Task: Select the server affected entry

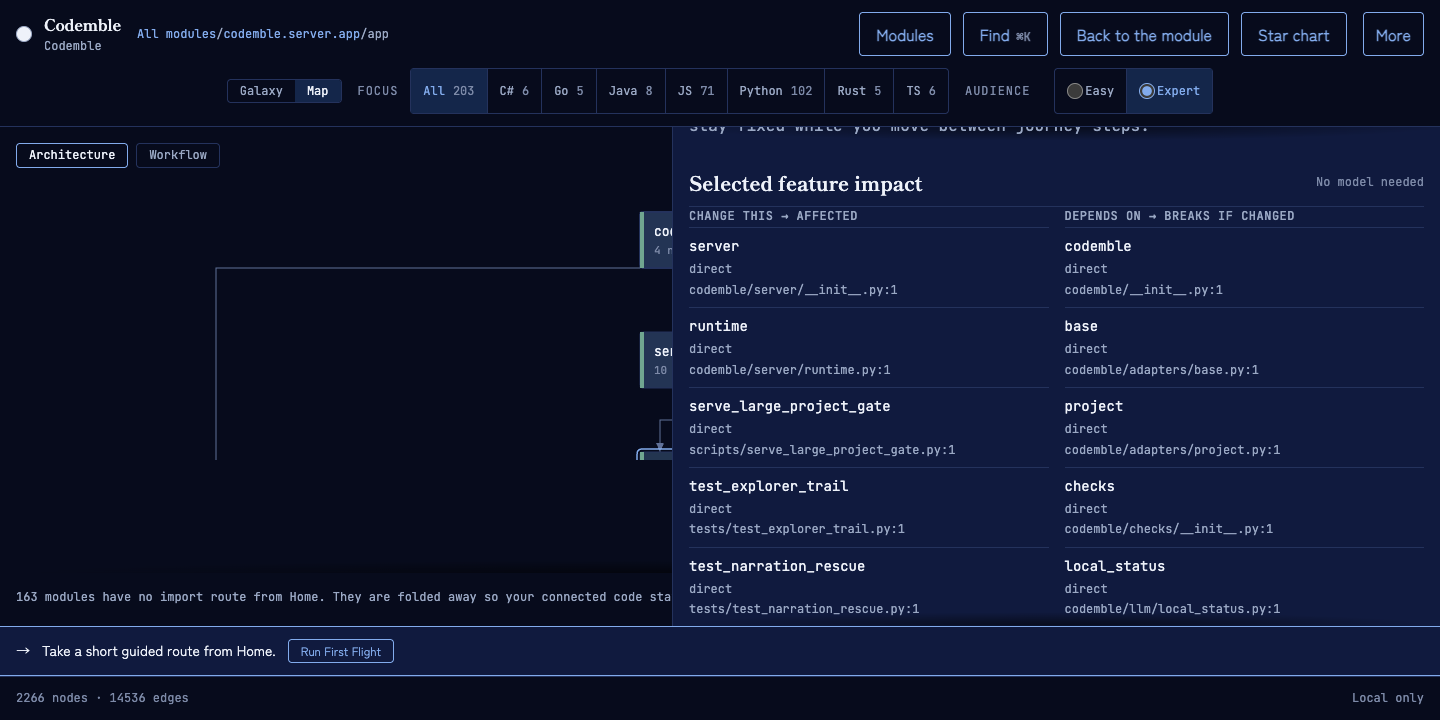Action: click(869, 267)
